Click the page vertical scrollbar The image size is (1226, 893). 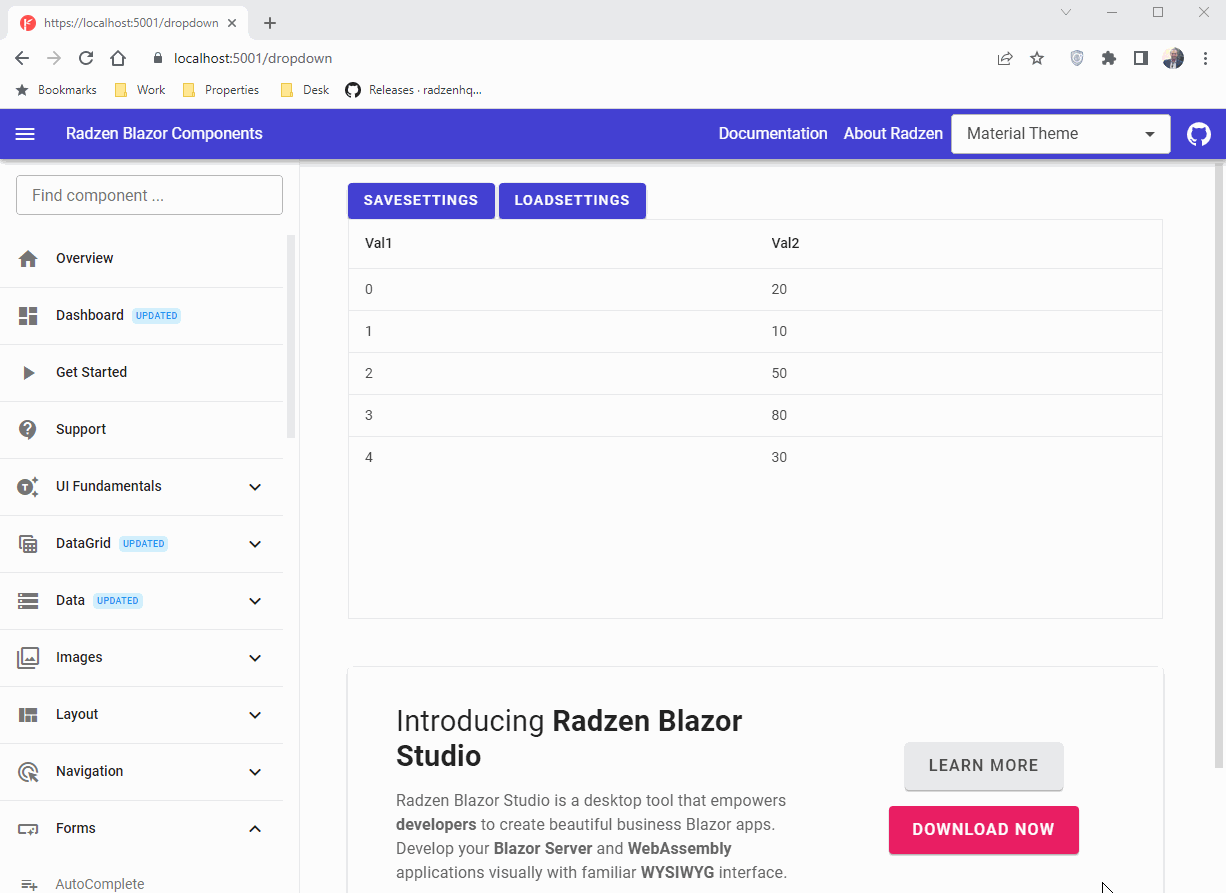1218,465
